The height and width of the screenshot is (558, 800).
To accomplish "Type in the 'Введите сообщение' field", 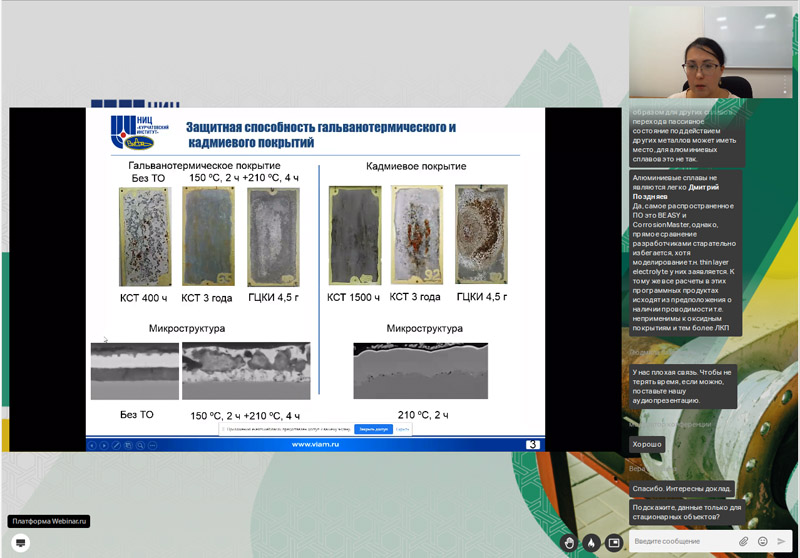I will pyautogui.click(x=682, y=541).
